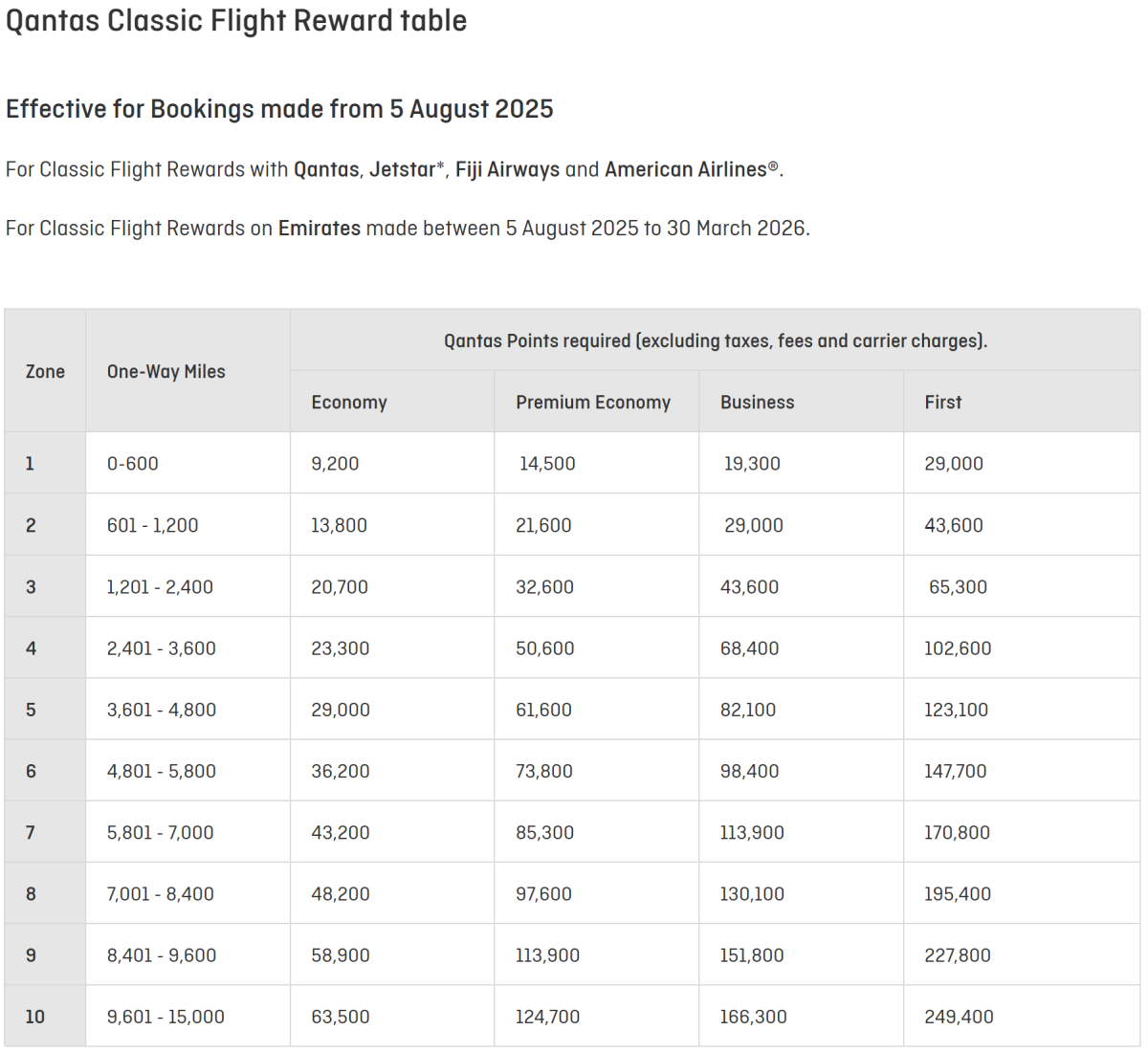
Task: Click the bold American Airlines text
Action: click(x=686, y=169)
